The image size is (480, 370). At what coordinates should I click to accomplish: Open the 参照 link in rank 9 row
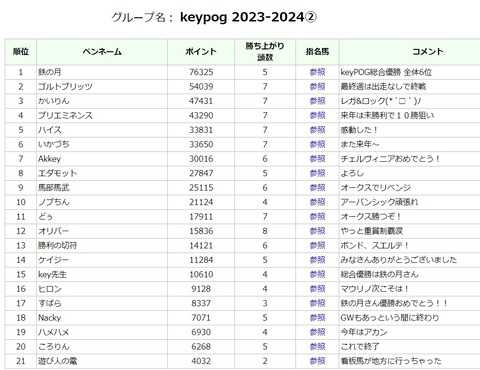317,187
